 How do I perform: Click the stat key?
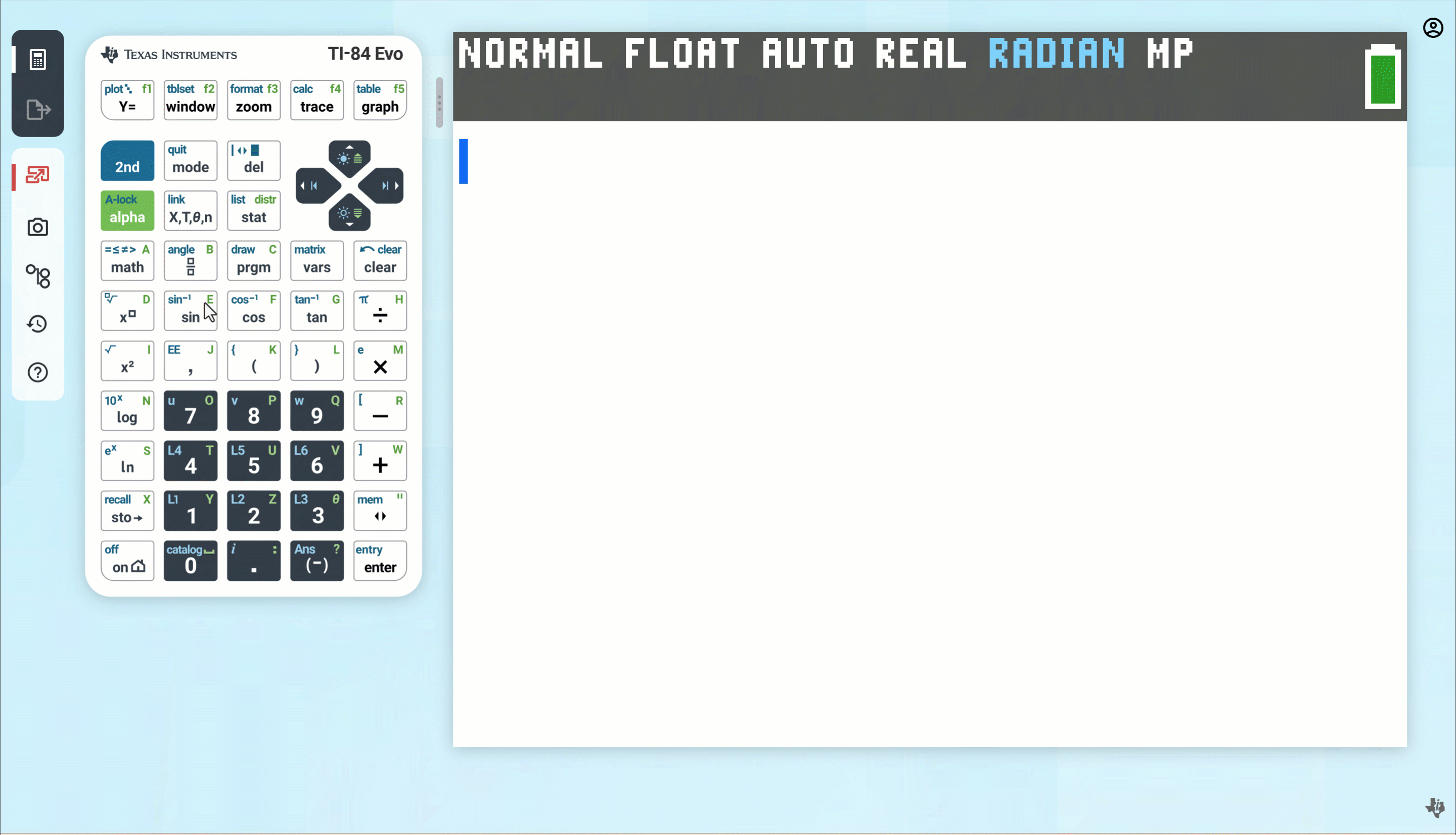click(x=253, y=210)
